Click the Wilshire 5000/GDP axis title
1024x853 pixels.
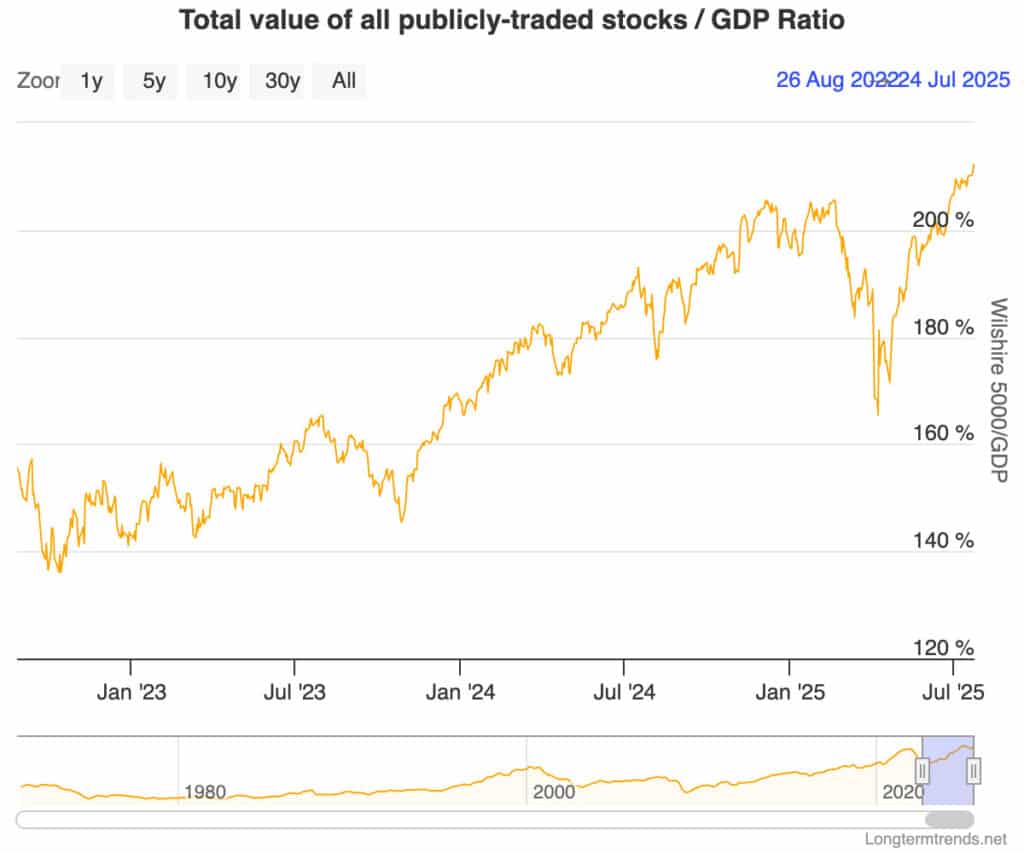click(x=996, y=392)
